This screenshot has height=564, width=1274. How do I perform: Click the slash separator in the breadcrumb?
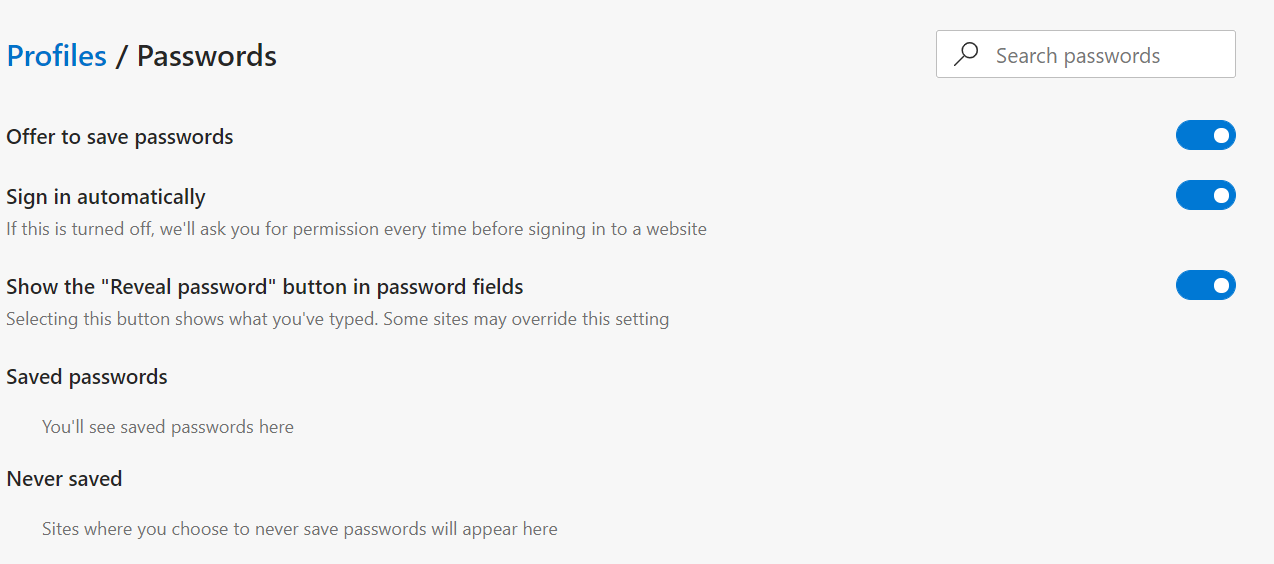121,56
